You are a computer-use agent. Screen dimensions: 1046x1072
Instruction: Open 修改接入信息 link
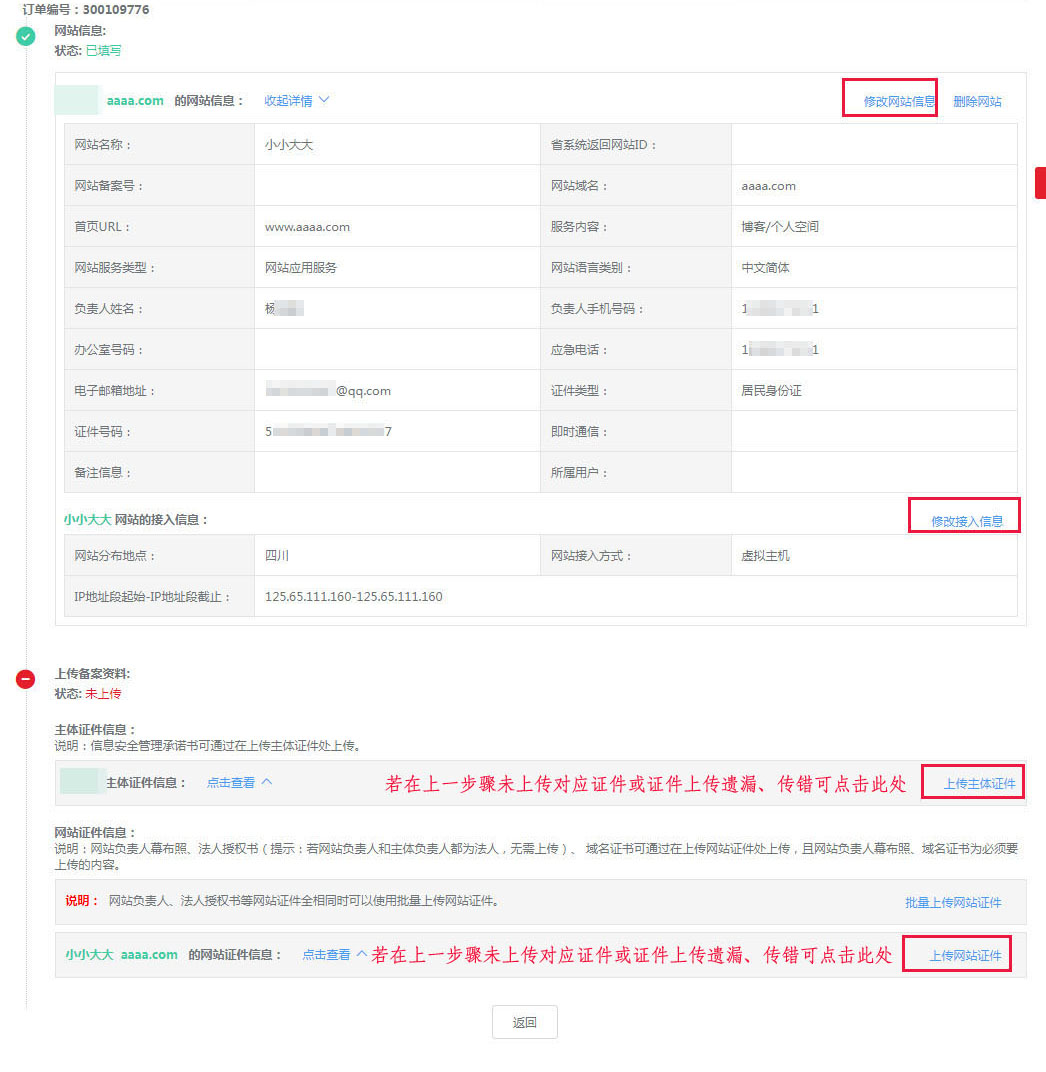point(967,521)
